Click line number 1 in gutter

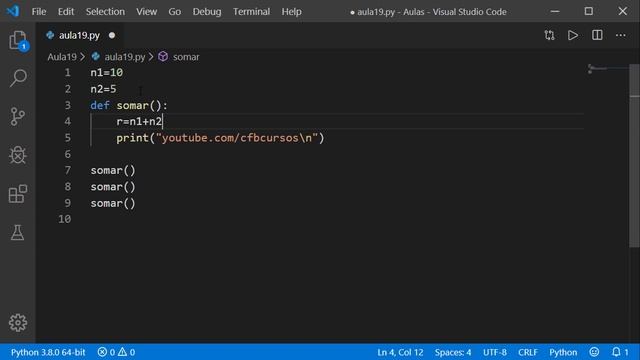(67, 73)
